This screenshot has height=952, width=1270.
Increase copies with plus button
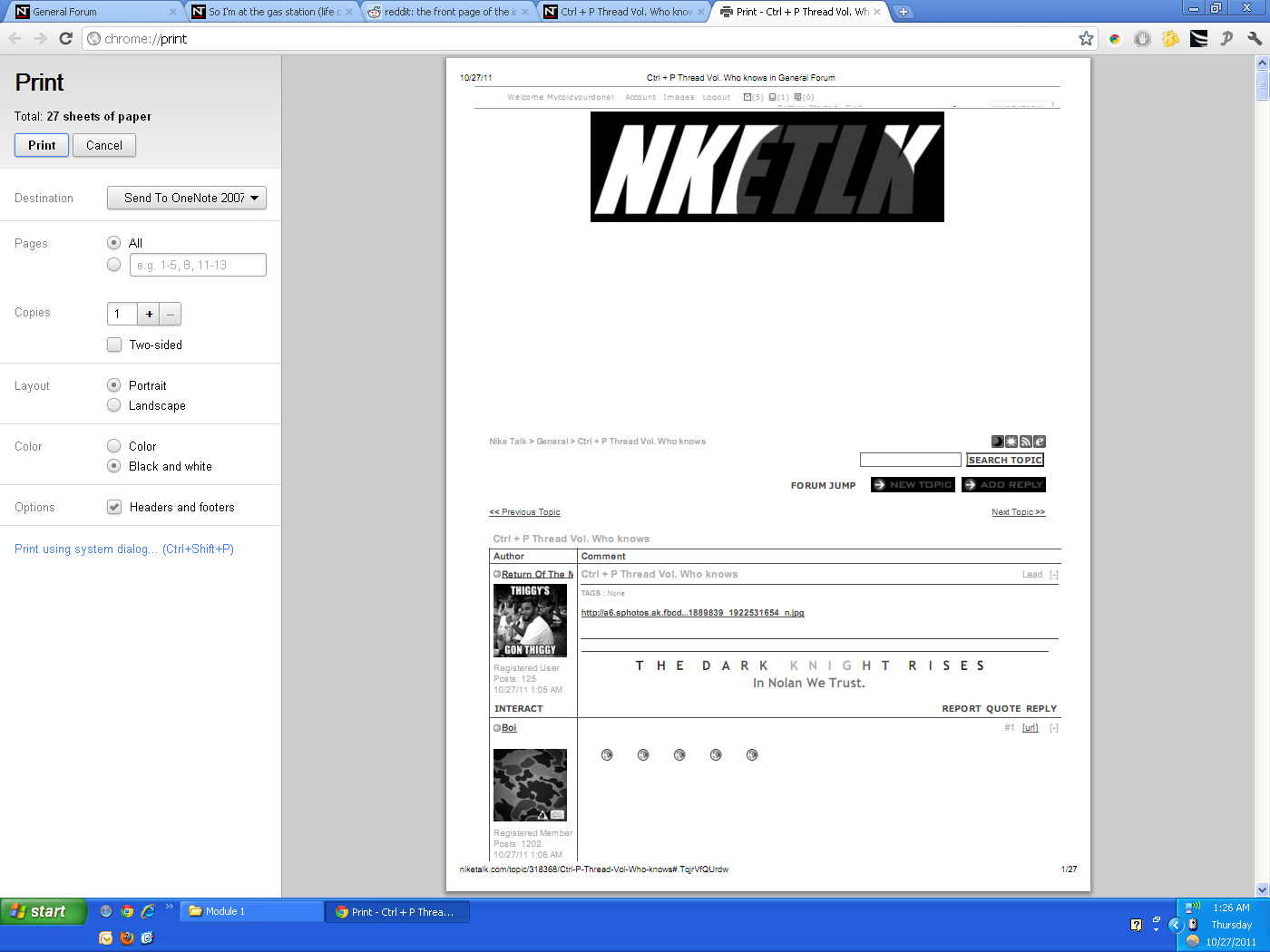(x=149, y=314)
